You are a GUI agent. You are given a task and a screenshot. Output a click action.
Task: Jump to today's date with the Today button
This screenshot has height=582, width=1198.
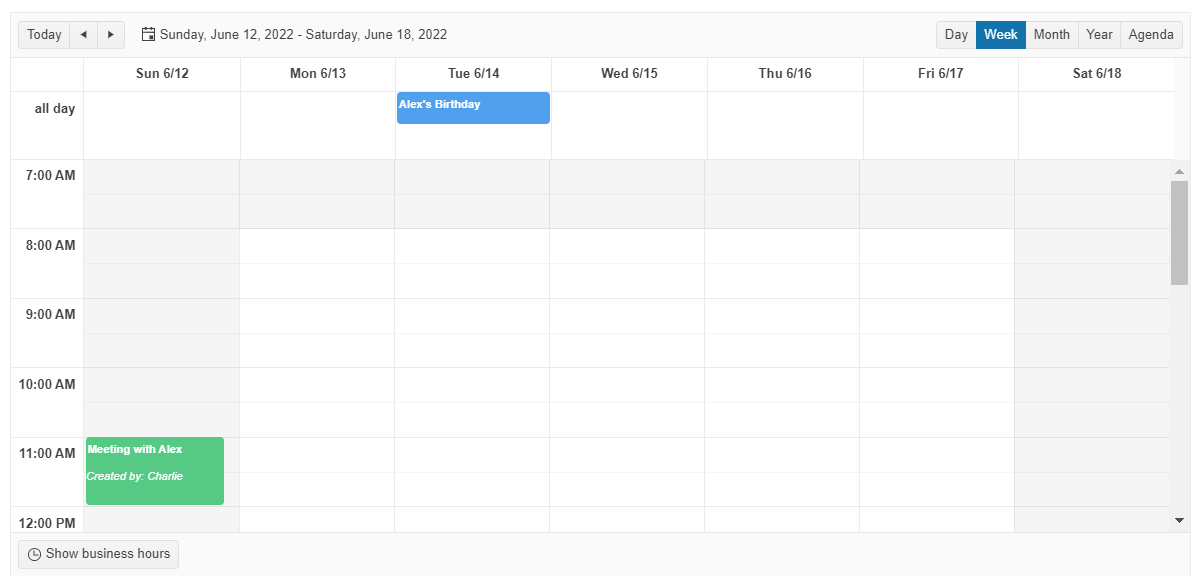click(x=43, y=34)
